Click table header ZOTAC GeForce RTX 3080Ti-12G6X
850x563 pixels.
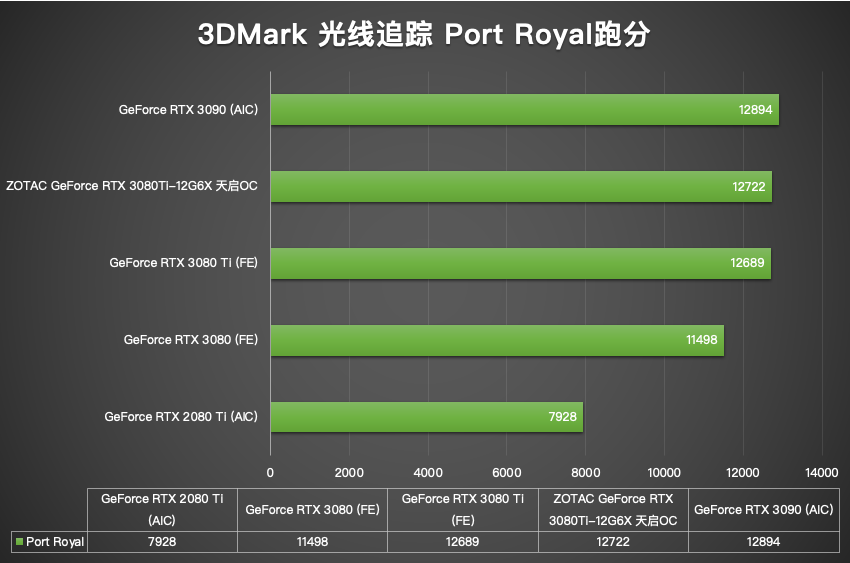[x=613, y=509]
